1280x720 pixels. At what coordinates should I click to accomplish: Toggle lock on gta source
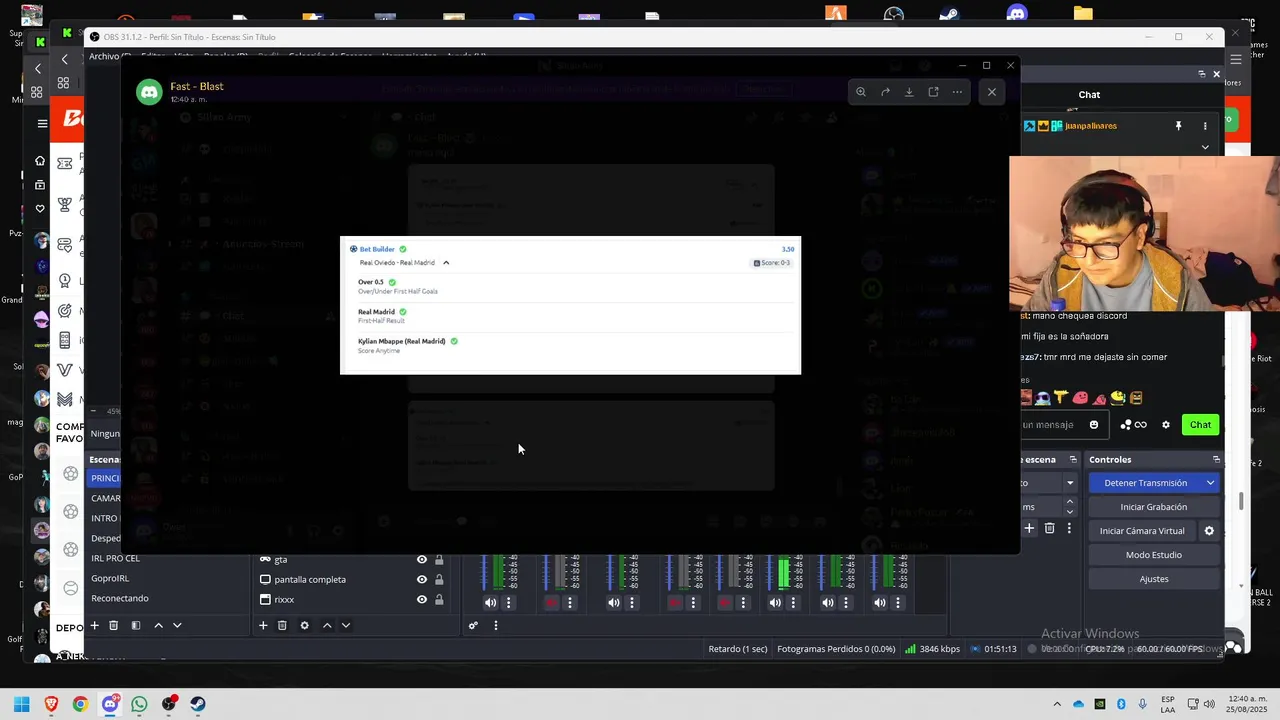point(439,560)
